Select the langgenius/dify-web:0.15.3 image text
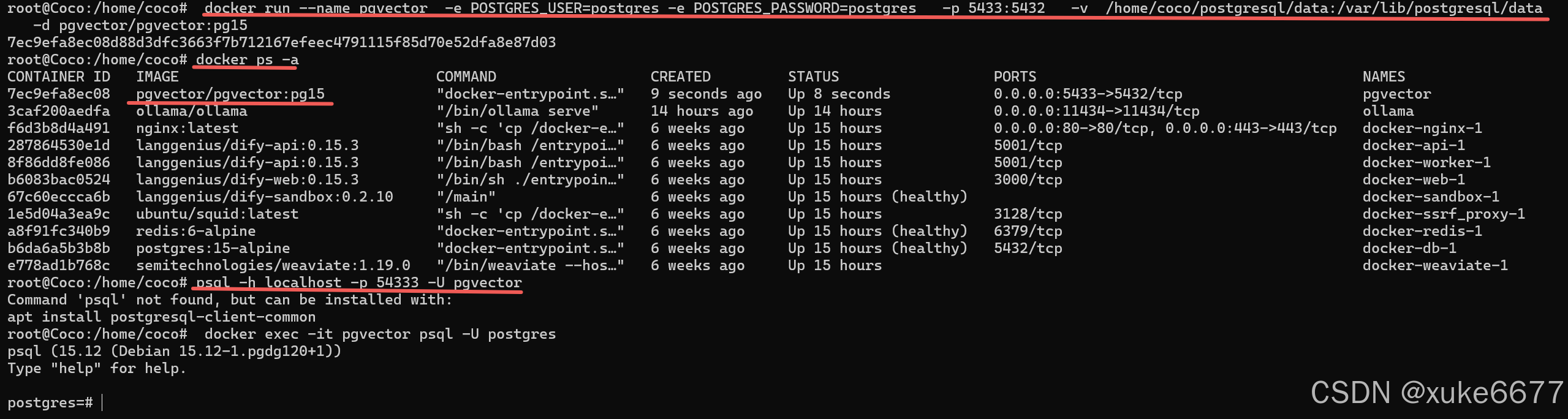The width and height of the screenshot is (1568, 419). point(248,179)
